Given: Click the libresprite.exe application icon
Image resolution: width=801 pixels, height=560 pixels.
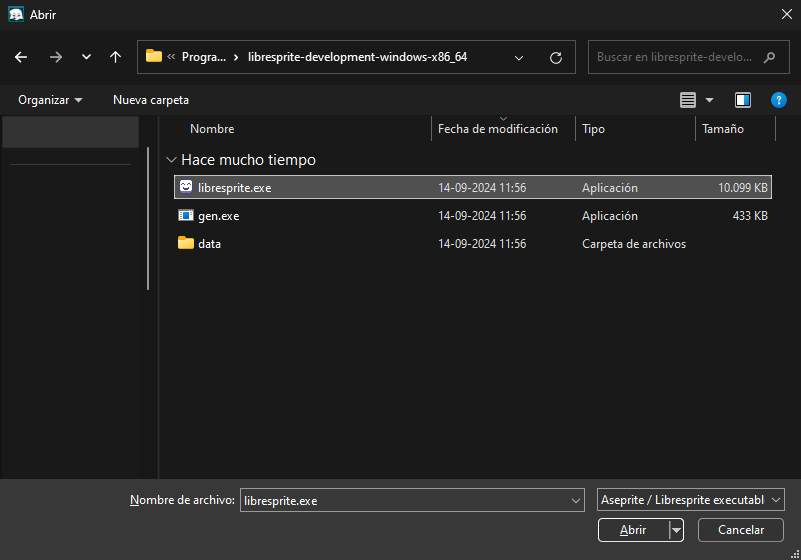Looking at the screenshot, I should coord(186,187).
